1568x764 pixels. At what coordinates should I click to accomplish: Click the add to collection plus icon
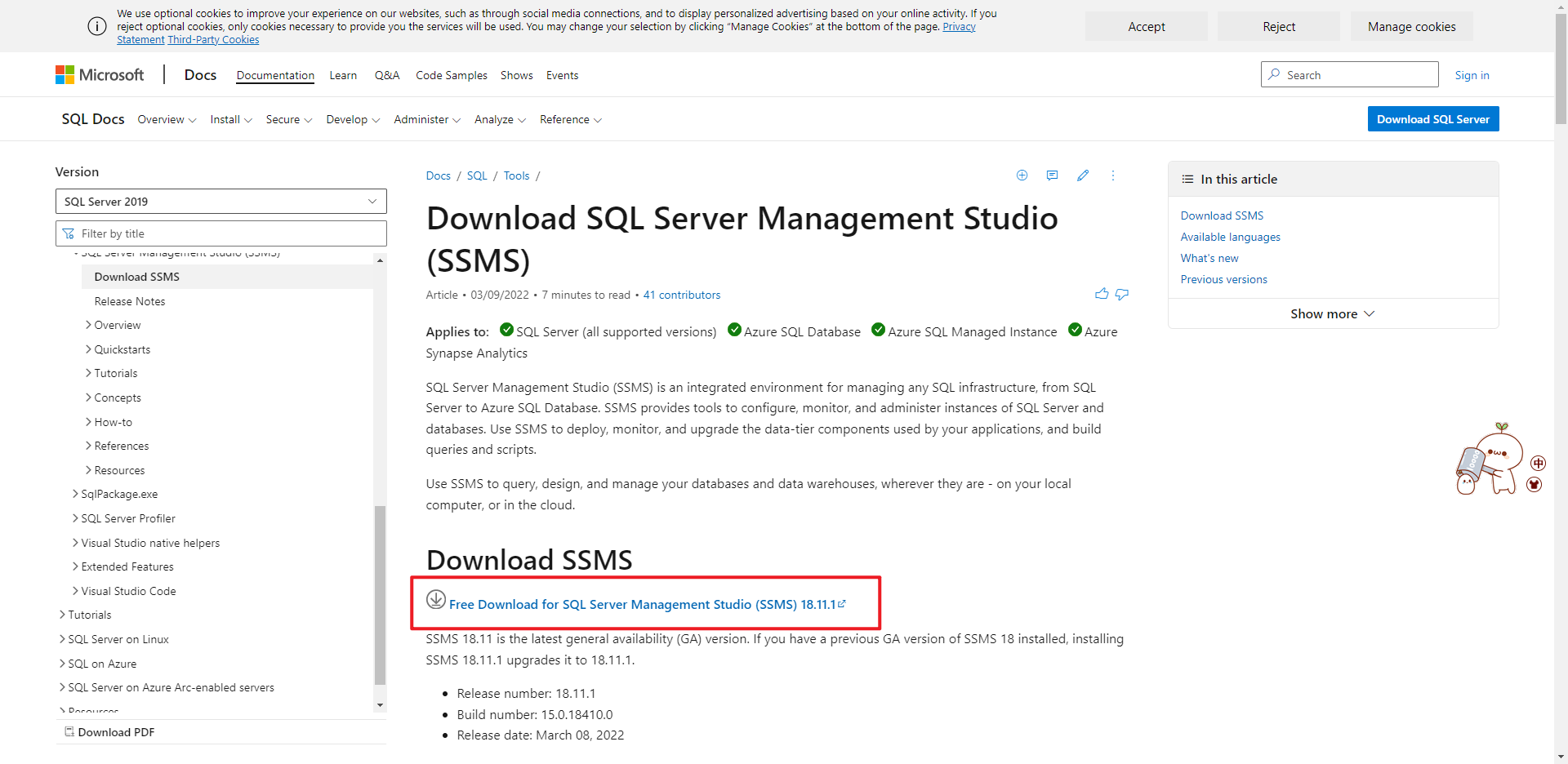[x=1022, y=175]
